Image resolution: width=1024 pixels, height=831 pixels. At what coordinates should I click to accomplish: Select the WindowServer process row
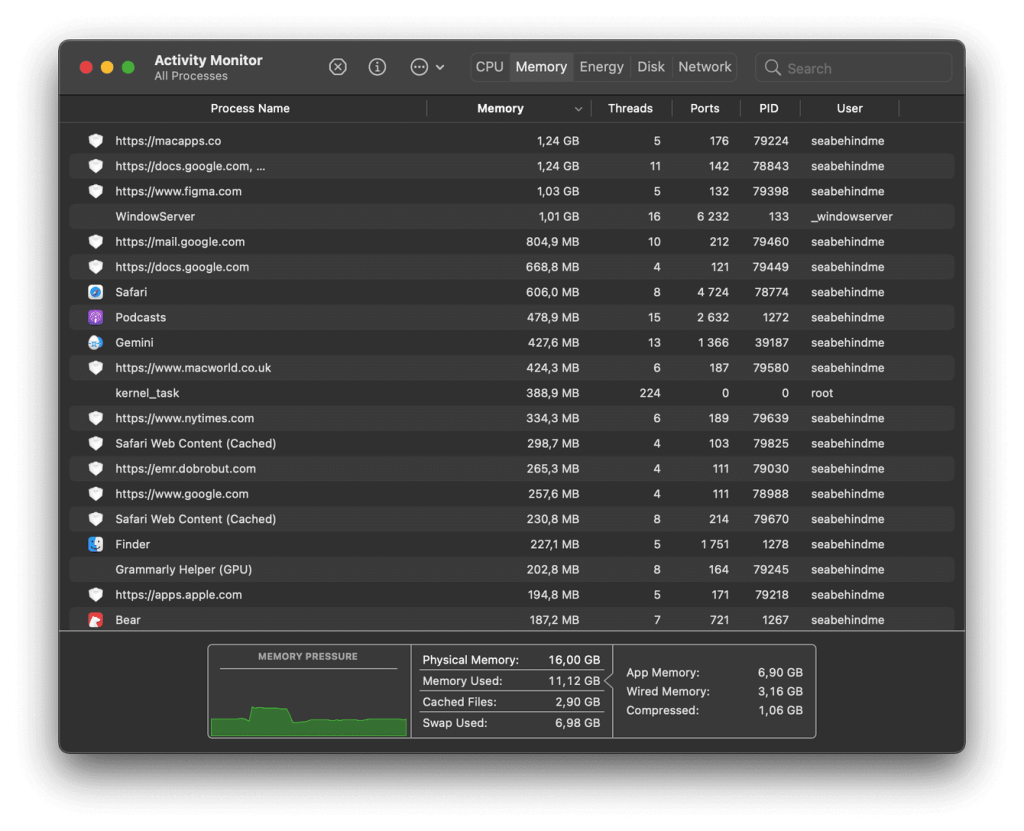[511, 217]
